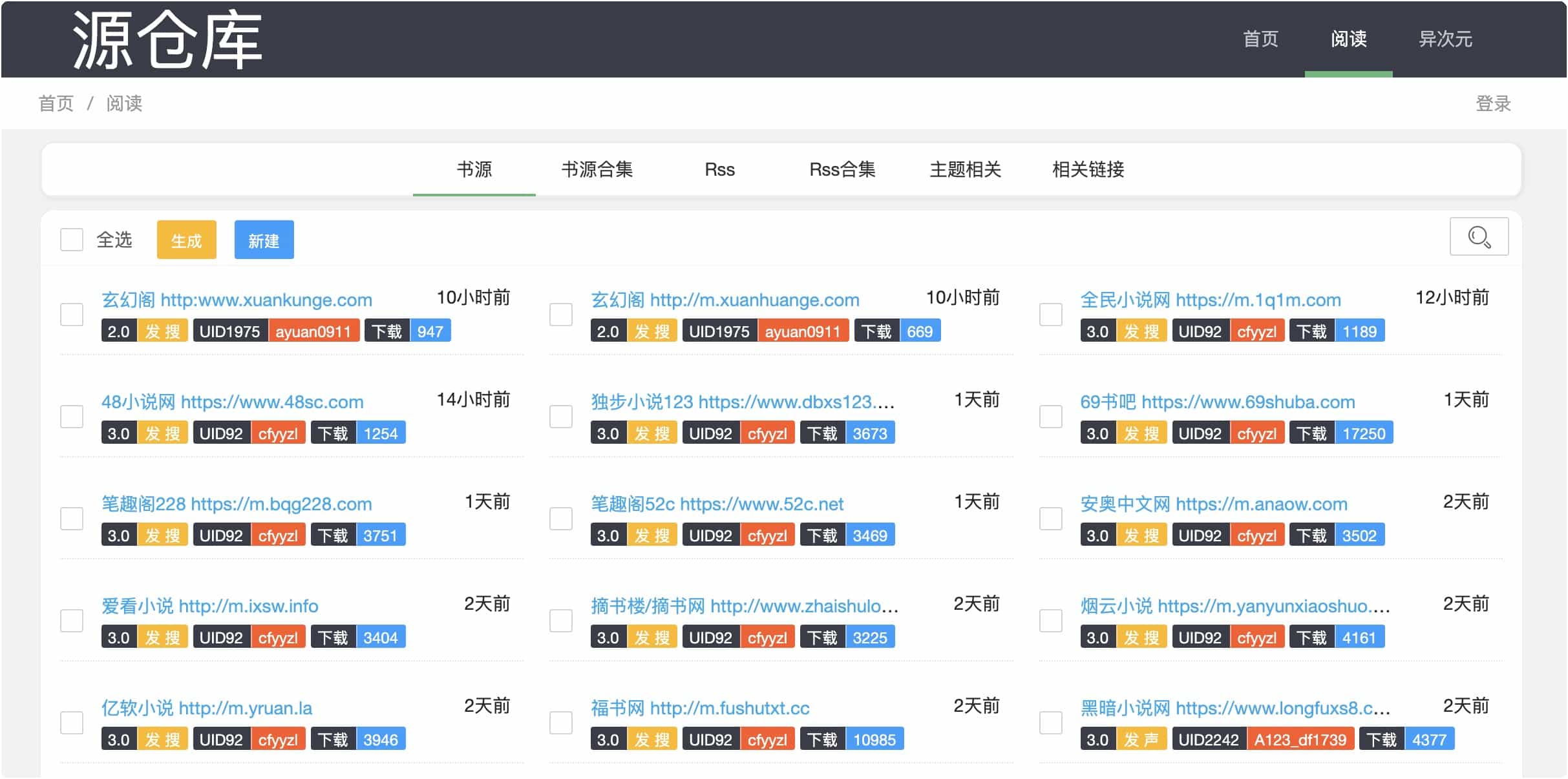The image size is (1568, 779).
Task: Click the 源仓库 site logo
Action: click(167, 40)
